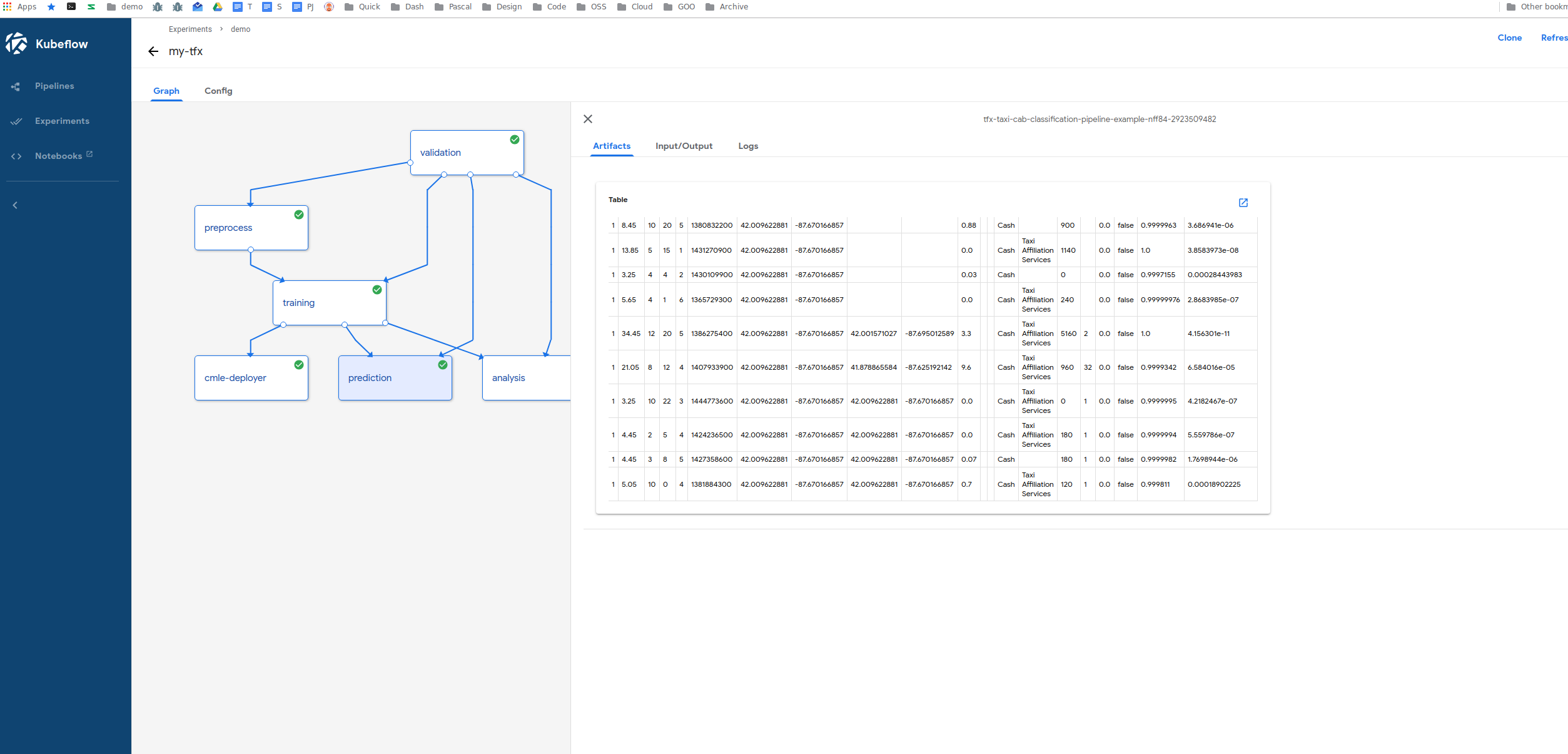Viewport: 1568px width, 754px height.
Task: Click the Clone button
Action: (x=1509, y=38)
